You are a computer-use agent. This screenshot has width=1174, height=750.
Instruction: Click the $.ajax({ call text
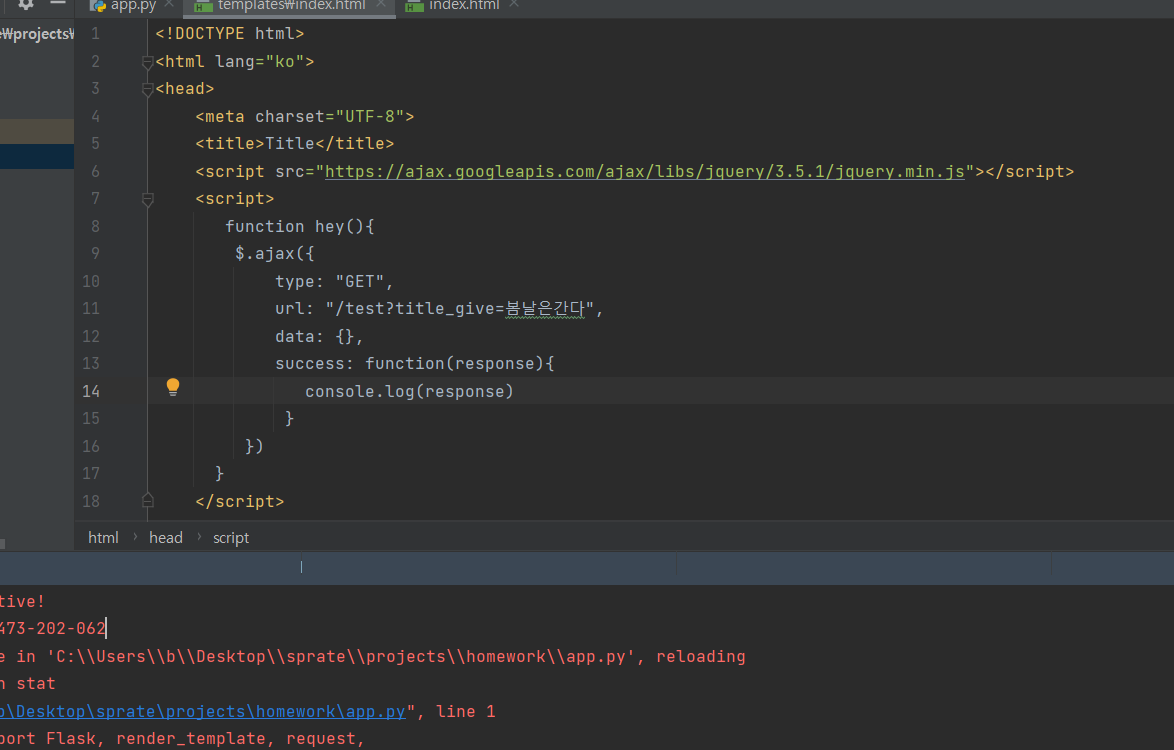[275, 254]
